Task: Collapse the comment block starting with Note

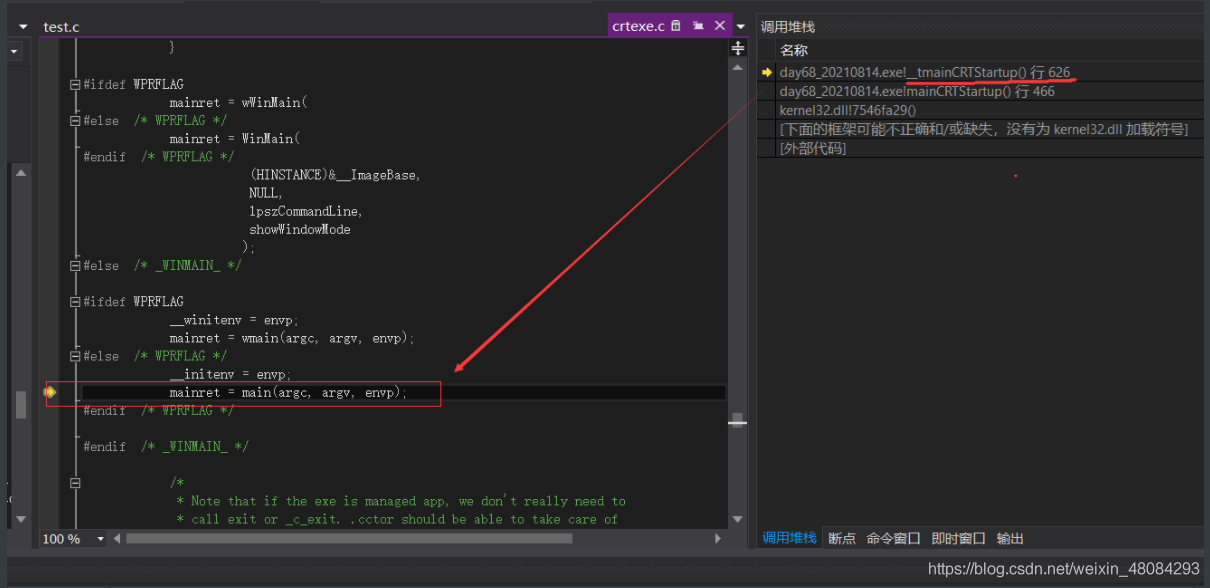Action: pos(75,483)
